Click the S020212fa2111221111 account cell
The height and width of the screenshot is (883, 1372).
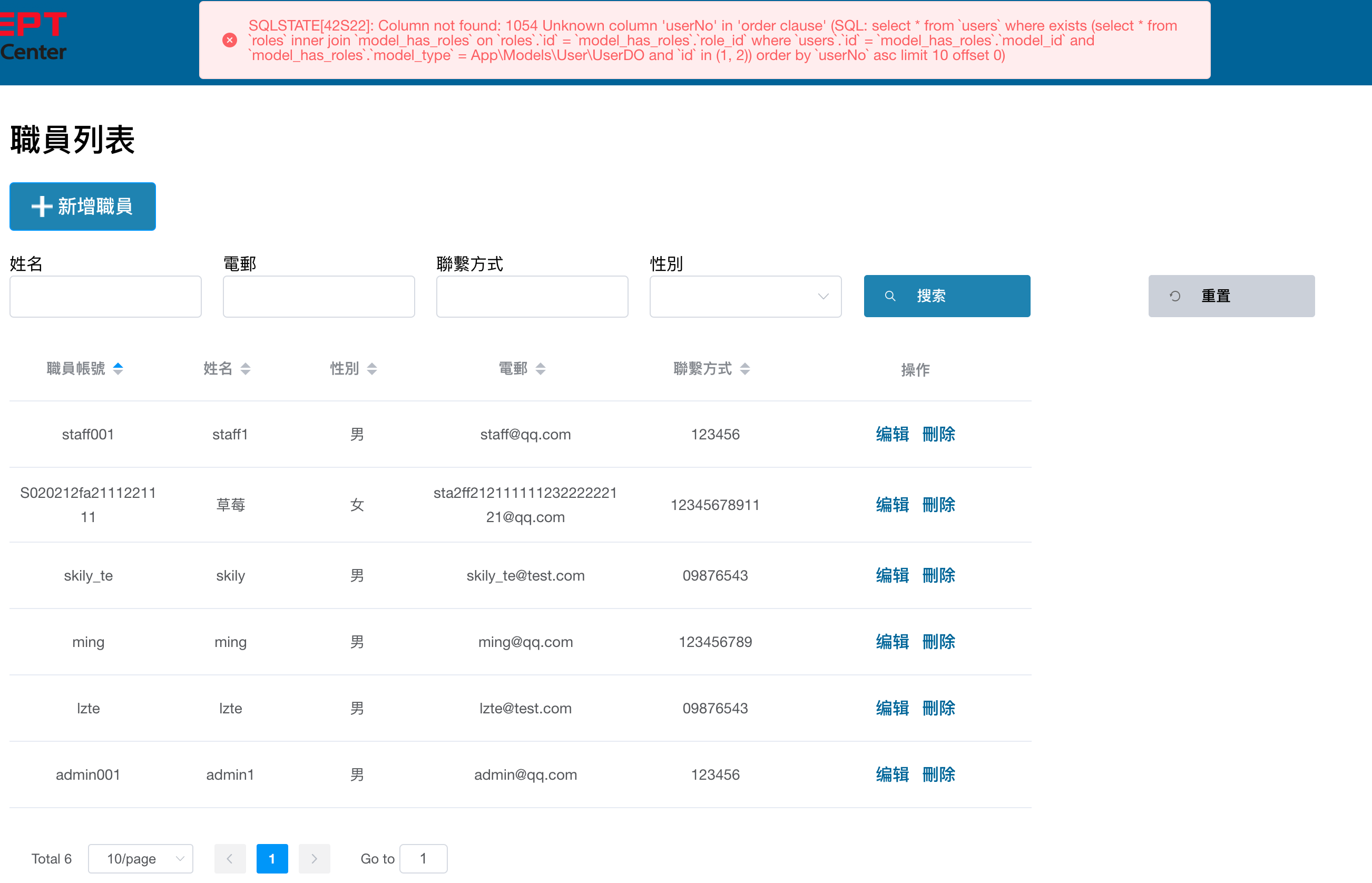87,505
